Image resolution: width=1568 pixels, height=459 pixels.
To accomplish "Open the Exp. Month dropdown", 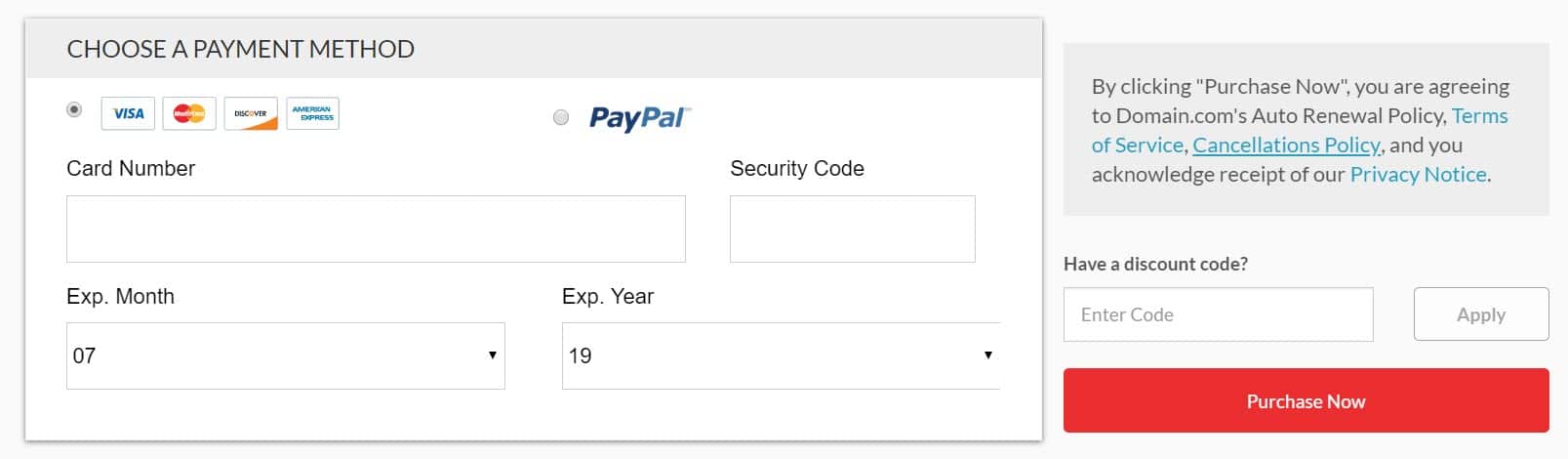I will 286,355.
